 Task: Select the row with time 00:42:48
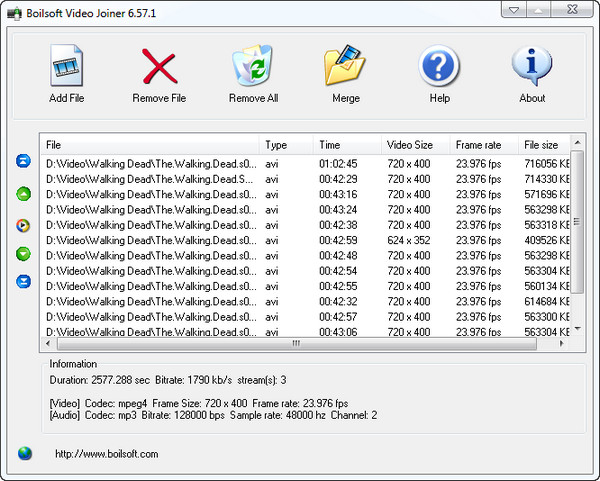pos(305,256)
